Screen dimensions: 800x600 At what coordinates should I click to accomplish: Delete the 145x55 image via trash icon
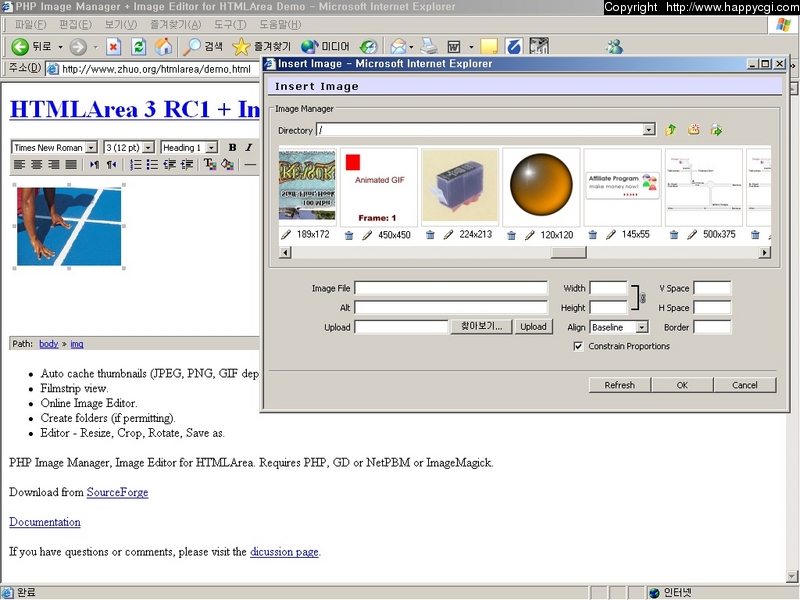tap(592, 235)
